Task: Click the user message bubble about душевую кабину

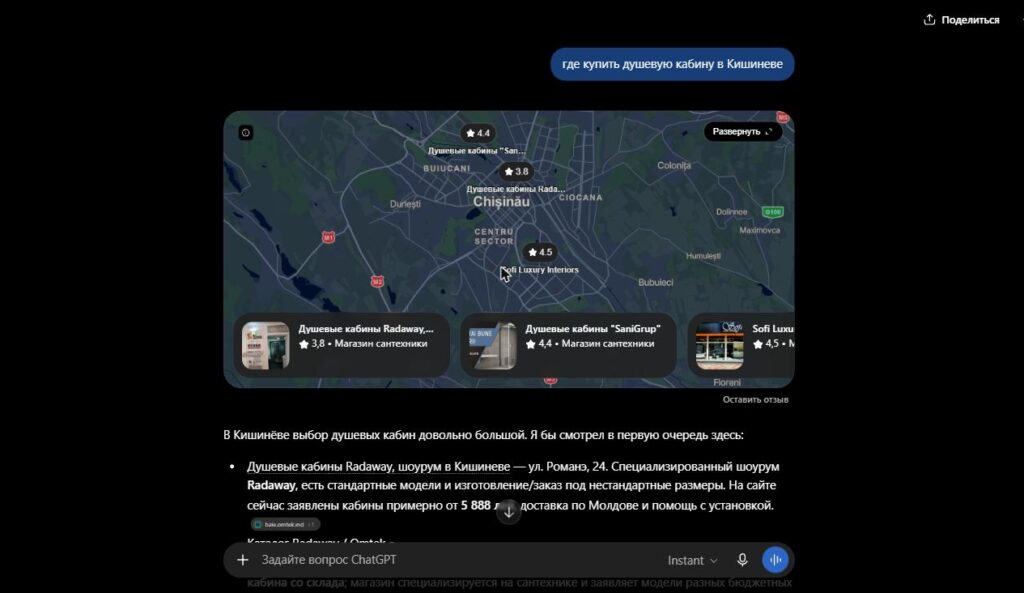Action: coord(672,64)
